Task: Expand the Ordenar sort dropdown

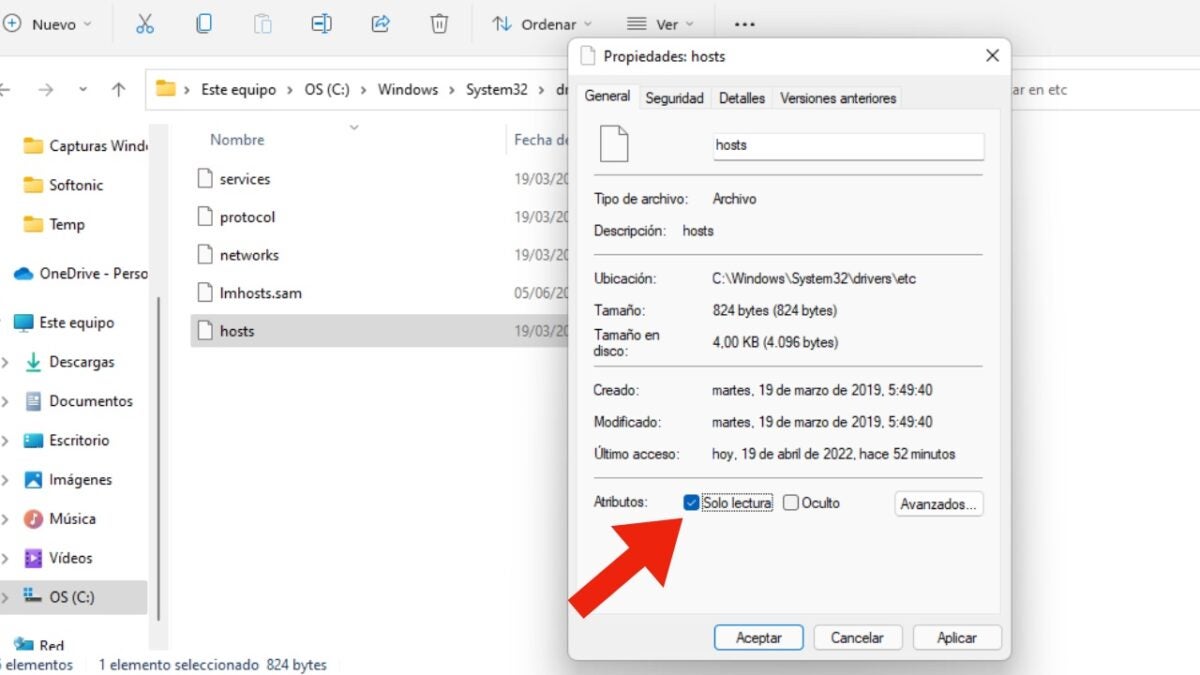Action: tap(542, 24)
